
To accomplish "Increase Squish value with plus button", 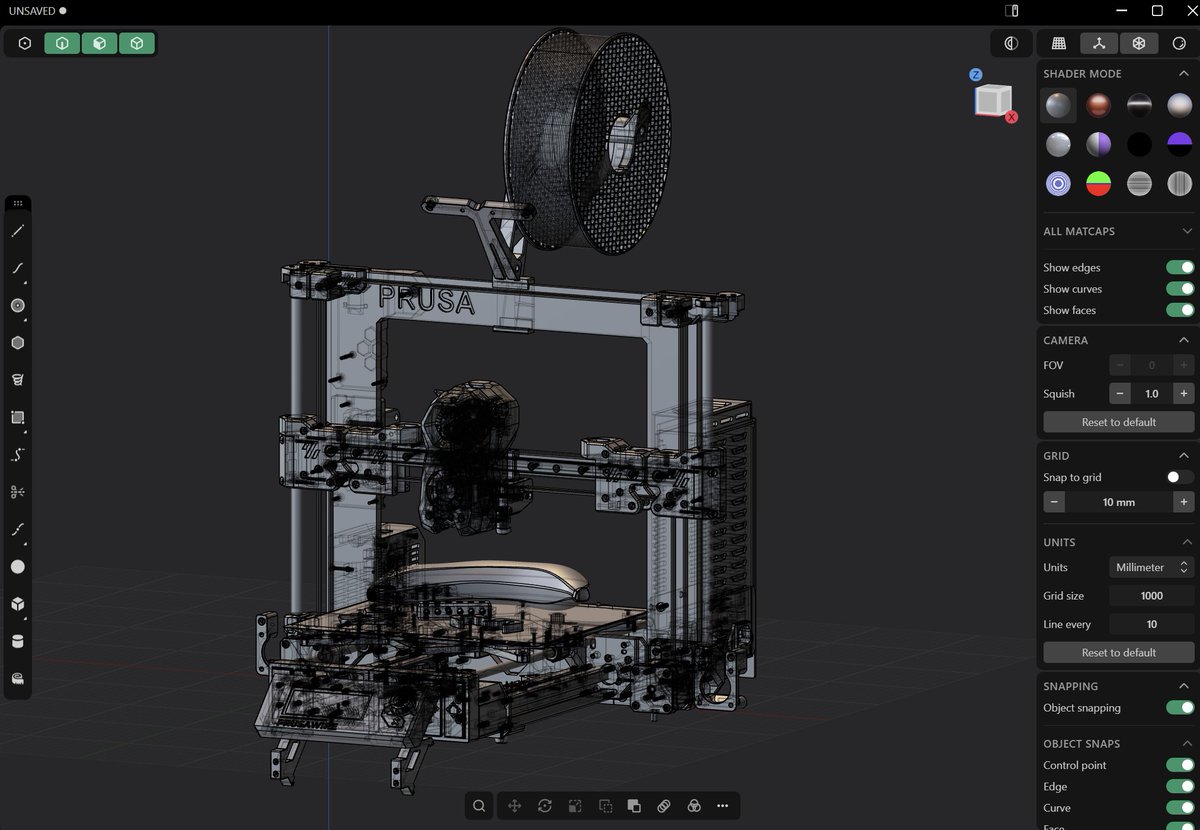I will click(x=1184, y=394).
